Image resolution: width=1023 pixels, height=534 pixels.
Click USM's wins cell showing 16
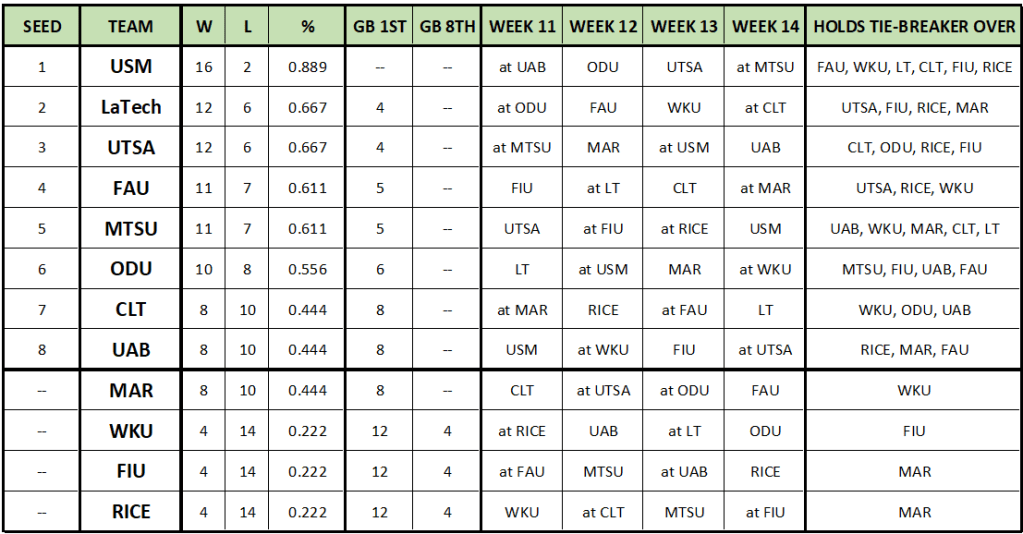pyautogui.click(x=204, y=68)
